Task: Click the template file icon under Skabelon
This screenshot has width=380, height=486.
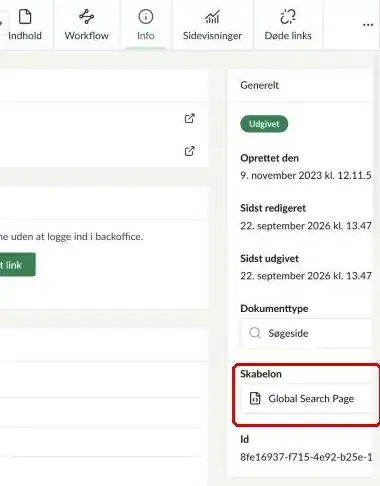Action: click(255, 398)
